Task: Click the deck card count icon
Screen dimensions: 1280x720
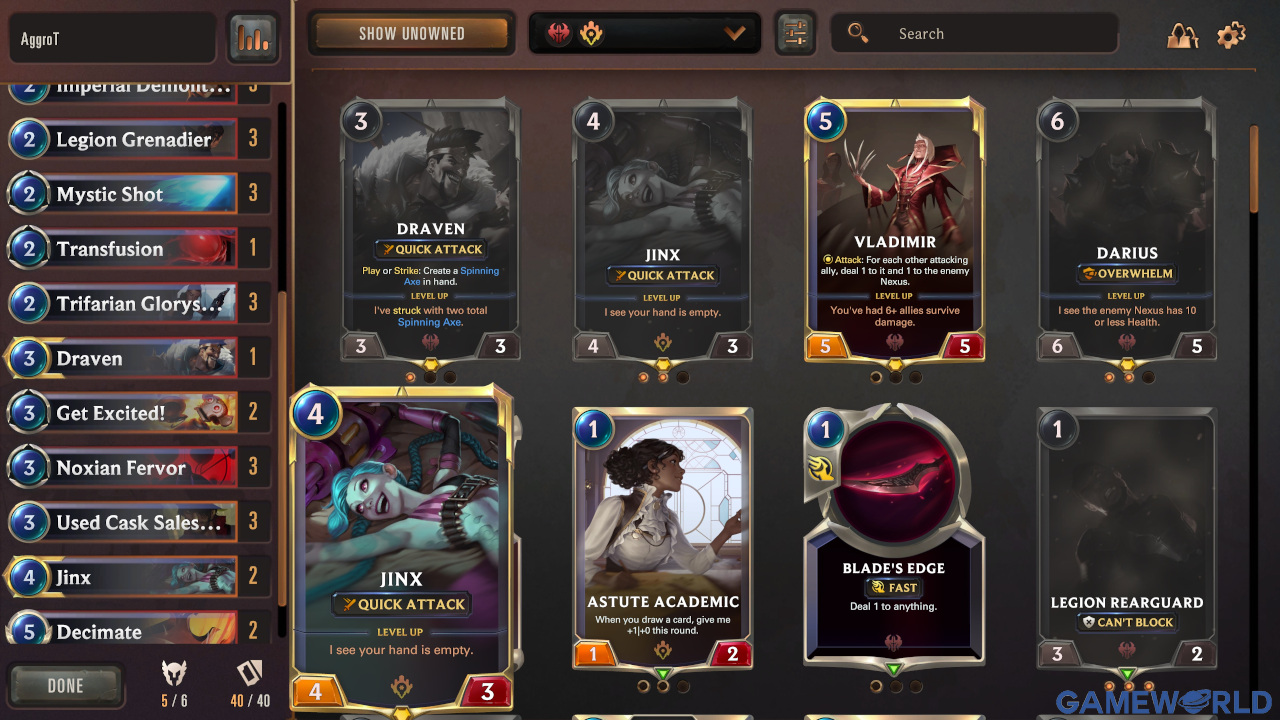Action: (x=249, y=673)
